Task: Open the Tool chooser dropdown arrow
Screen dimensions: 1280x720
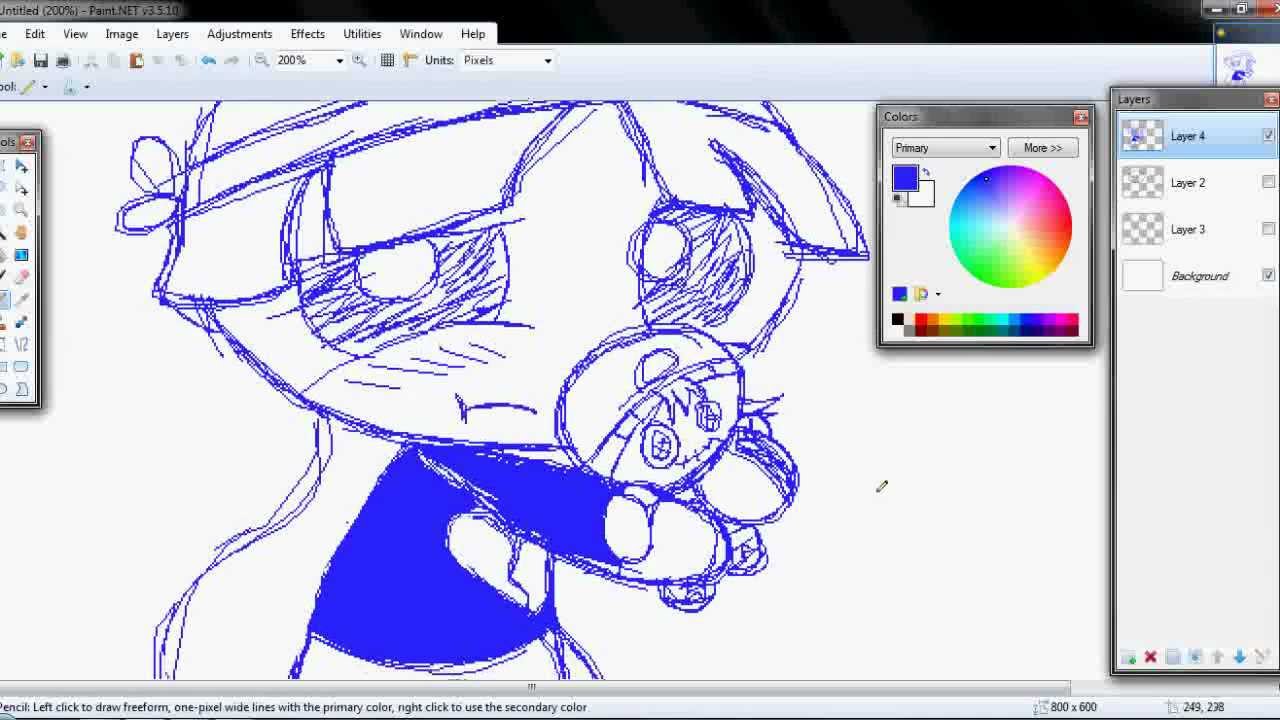Action: coord(44,87)
